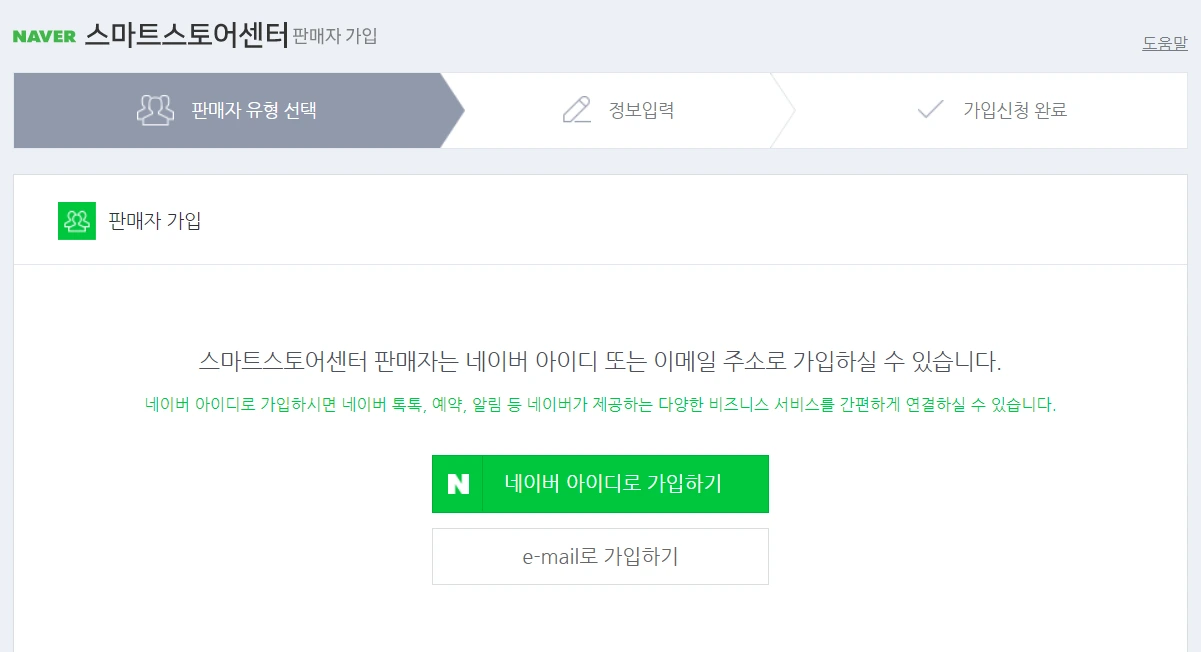Click the main signup instruction sentence
This screenshot has height=652, width=1201.
click(x=600, y=356)
